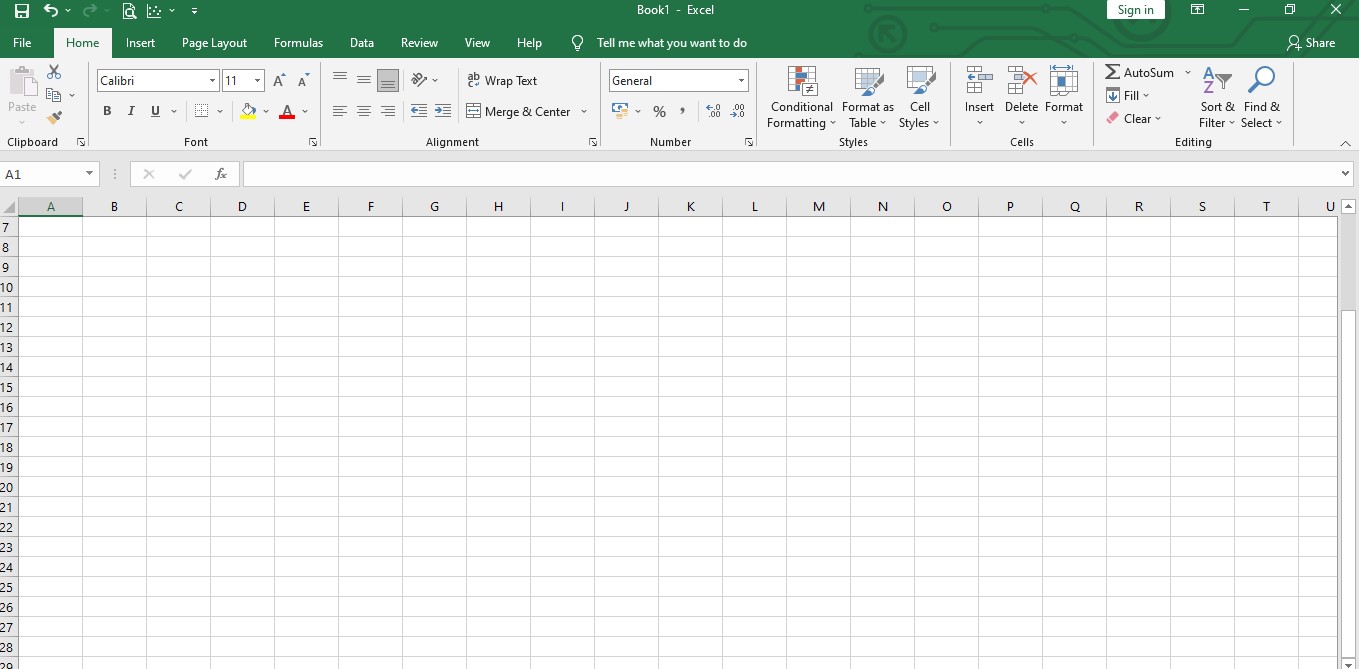Click Conditional Formatting button
The height and width of the screenshot is (669, 1359).
point(801,98)
